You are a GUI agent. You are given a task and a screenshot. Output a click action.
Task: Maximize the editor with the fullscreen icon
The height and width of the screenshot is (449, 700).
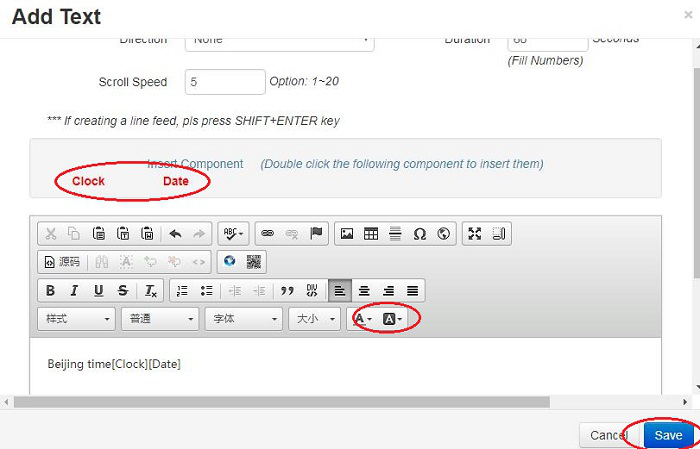[x=475, y=234]
